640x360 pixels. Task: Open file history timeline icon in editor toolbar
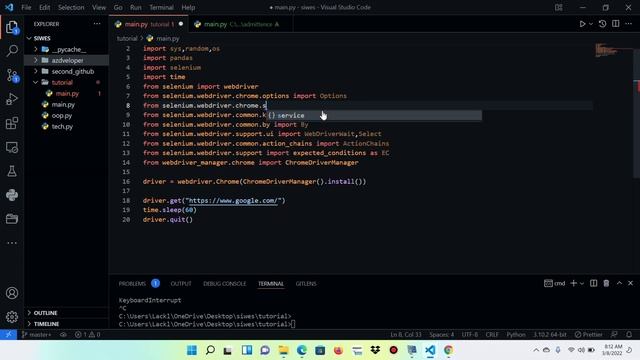click(x=602, y=24)
